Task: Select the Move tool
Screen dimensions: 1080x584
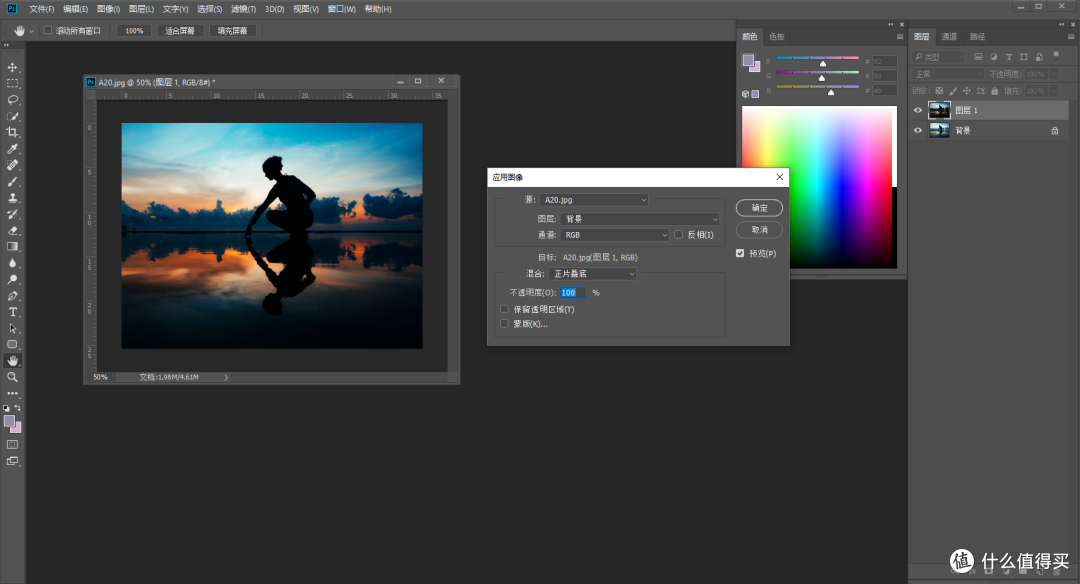Action: click(13, 67)
